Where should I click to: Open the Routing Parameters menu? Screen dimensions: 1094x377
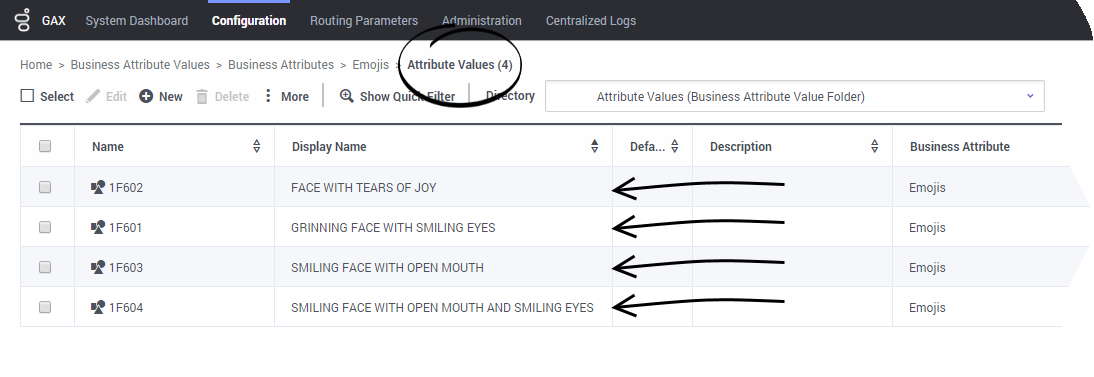pyautogui.click(x=364, y=20)
